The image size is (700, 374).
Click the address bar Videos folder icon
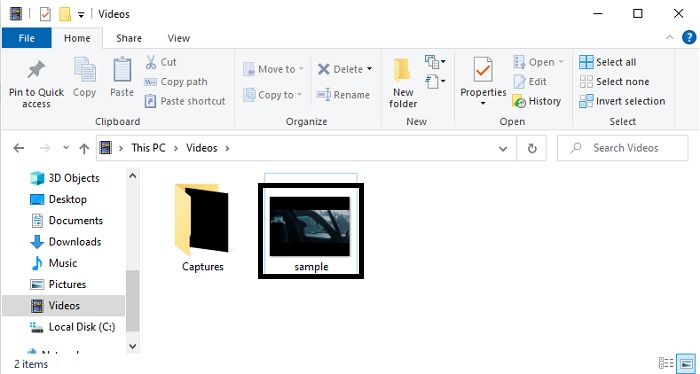point(106,148)
